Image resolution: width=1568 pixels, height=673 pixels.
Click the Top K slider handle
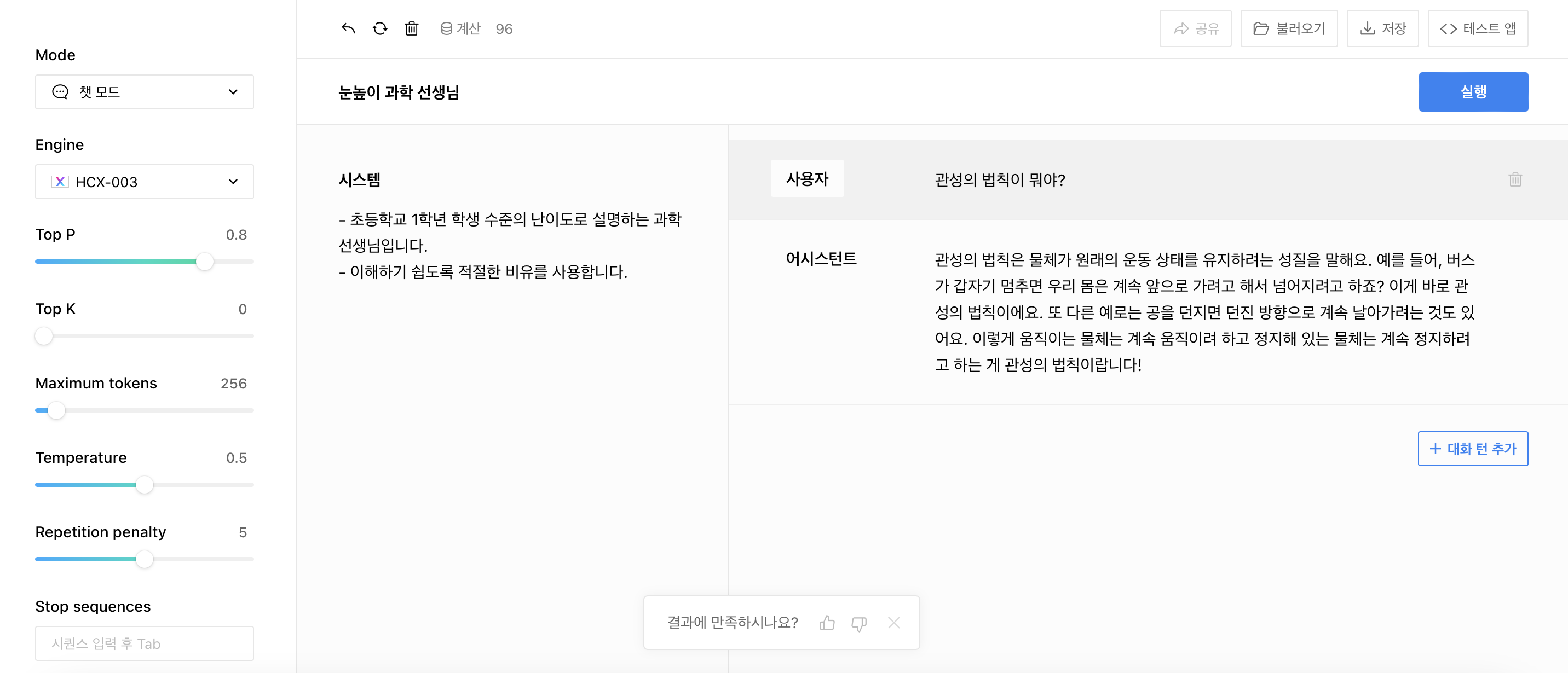[44, 336]
